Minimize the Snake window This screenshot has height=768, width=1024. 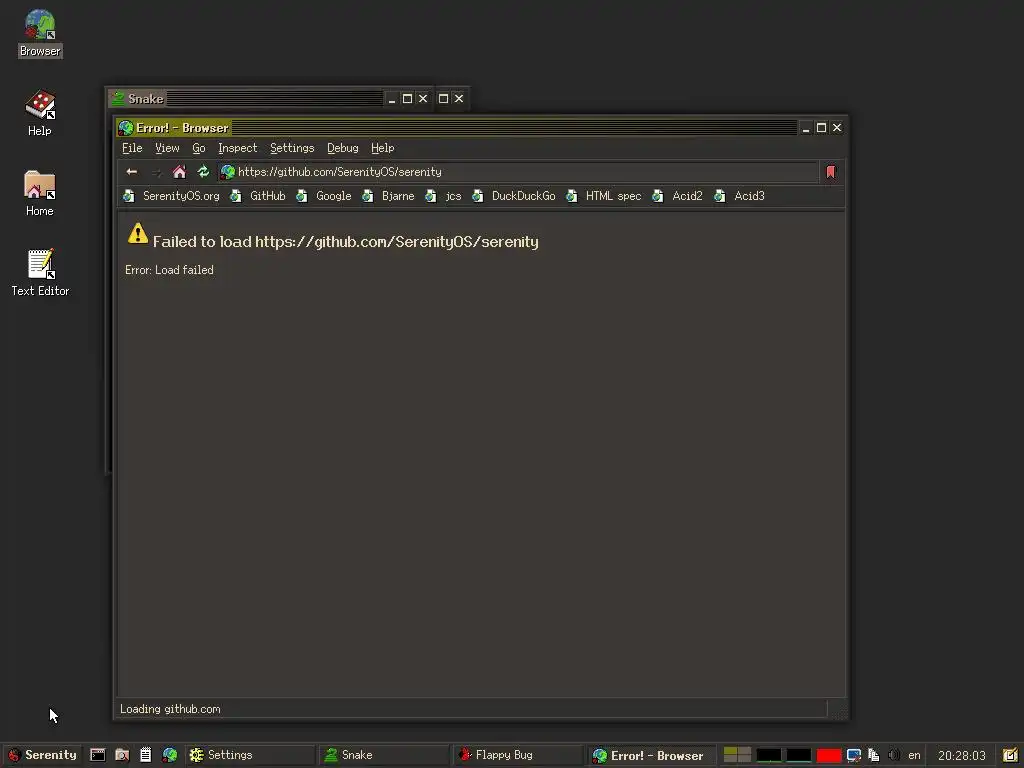pos(392,99)
